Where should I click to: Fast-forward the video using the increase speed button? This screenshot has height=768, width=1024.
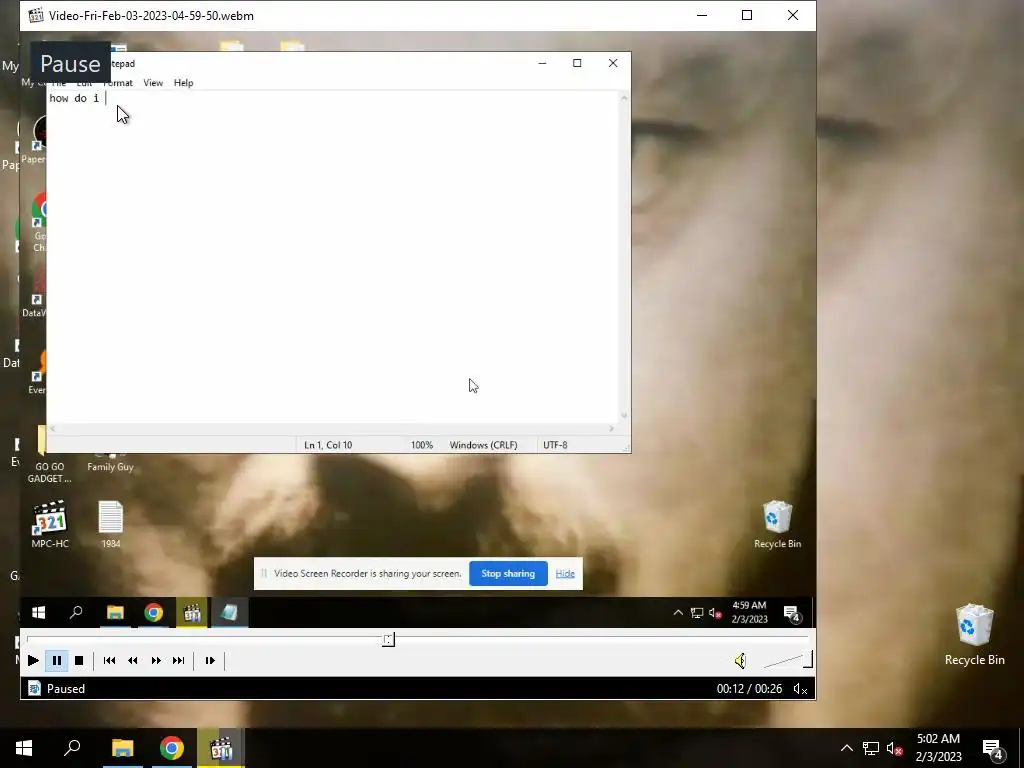pyautogui.click(x=155, y=660)
